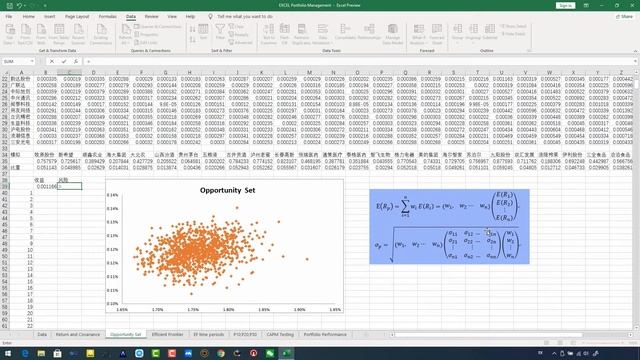Screen dimensions: 640x360
Task: Click inside the formula bar
Action: 359,61
